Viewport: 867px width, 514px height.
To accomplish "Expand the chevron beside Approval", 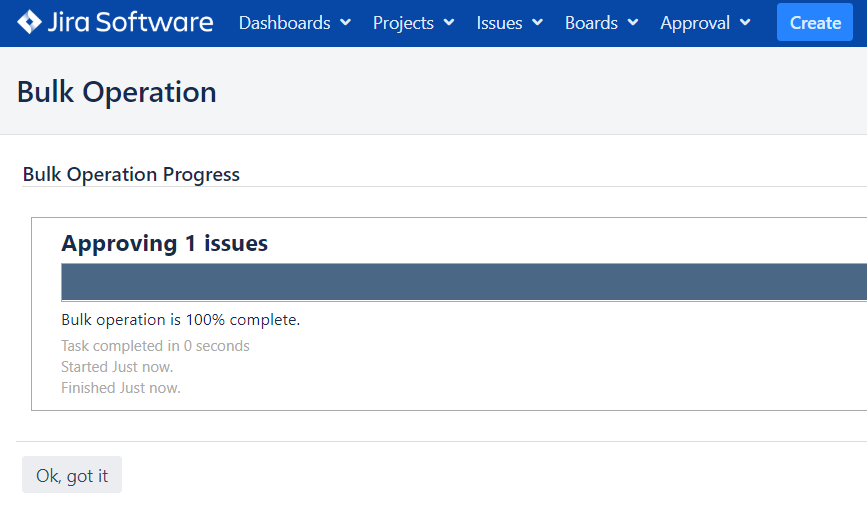I will coord(746,22).
